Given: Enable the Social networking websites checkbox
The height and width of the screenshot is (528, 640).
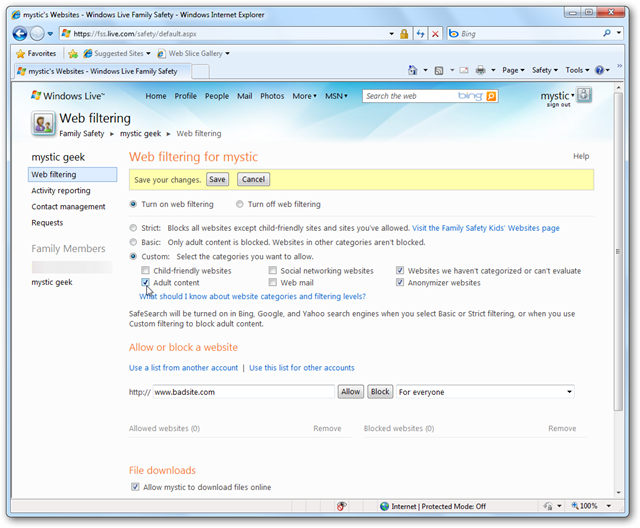Looking at the screenshot, I should [273, 271].
